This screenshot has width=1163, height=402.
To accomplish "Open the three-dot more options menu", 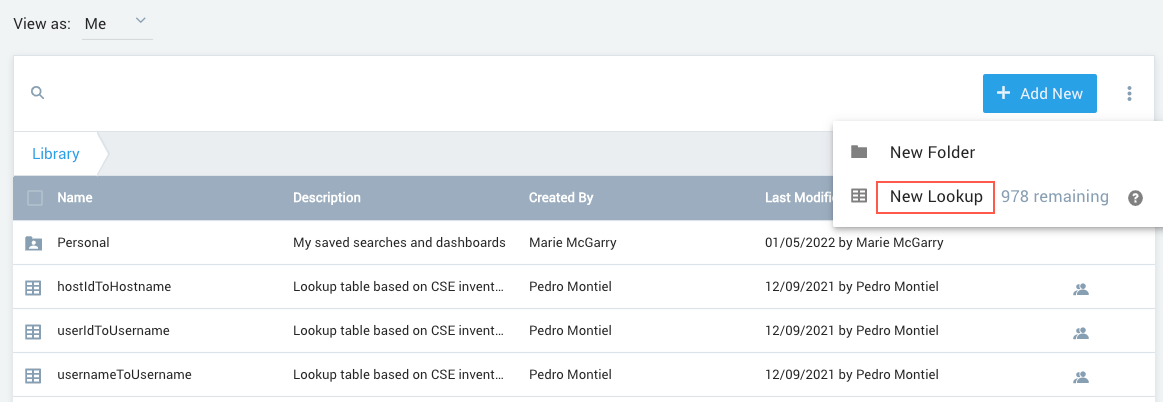I will (x=1129, y=94).
